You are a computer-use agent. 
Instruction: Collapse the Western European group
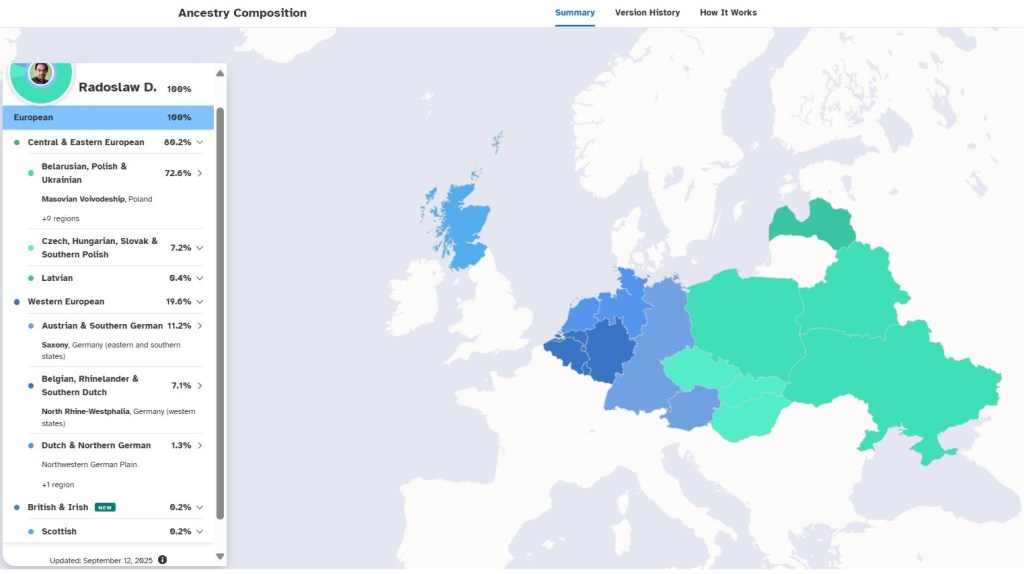click(200, 301)
